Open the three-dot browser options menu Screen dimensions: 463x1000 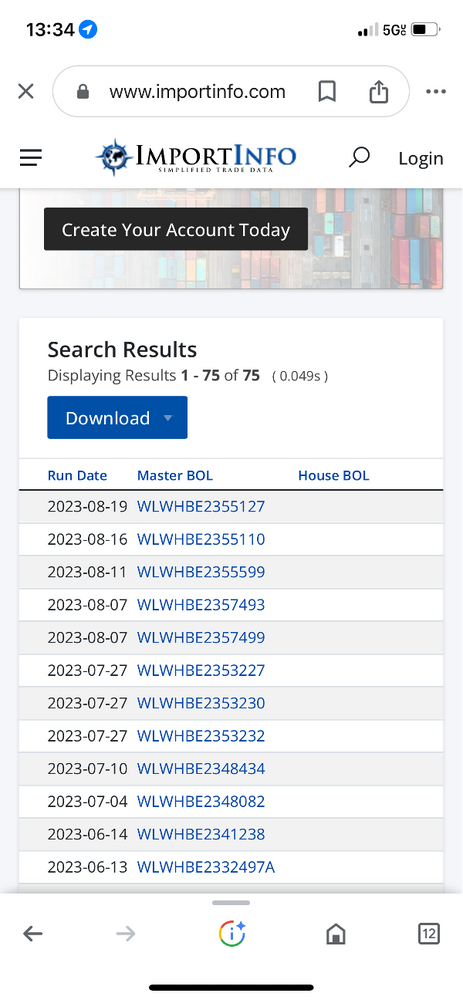pyautogui.click(x=436, y=92)
